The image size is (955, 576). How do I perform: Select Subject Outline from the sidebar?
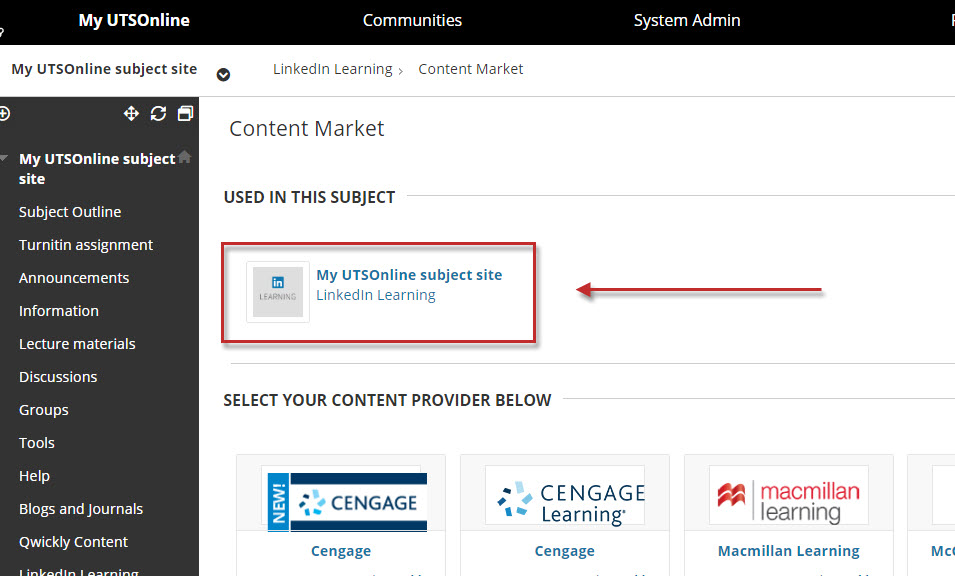[x=70, y=212]
